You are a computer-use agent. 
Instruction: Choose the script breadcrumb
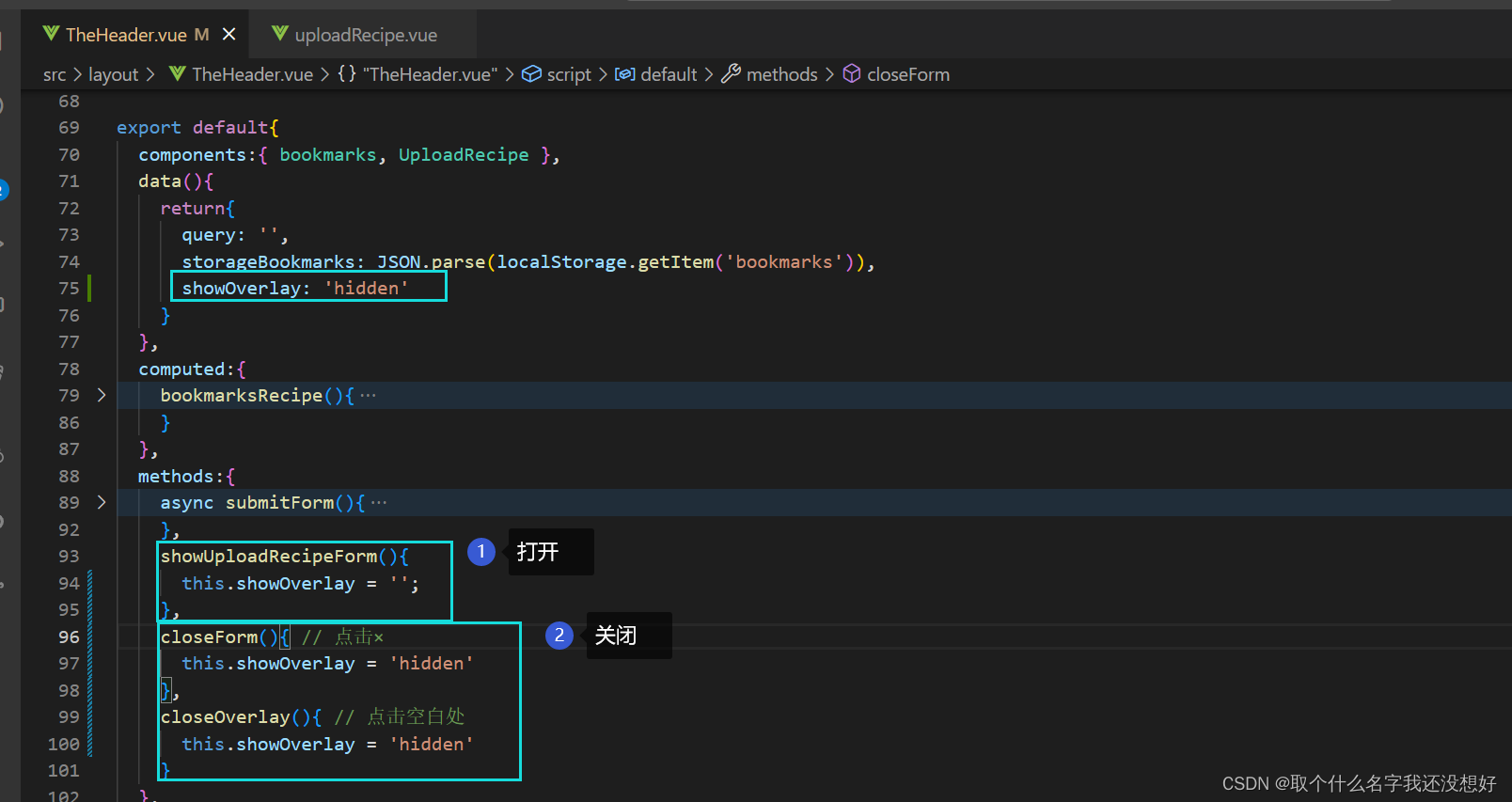pos(569,74)
